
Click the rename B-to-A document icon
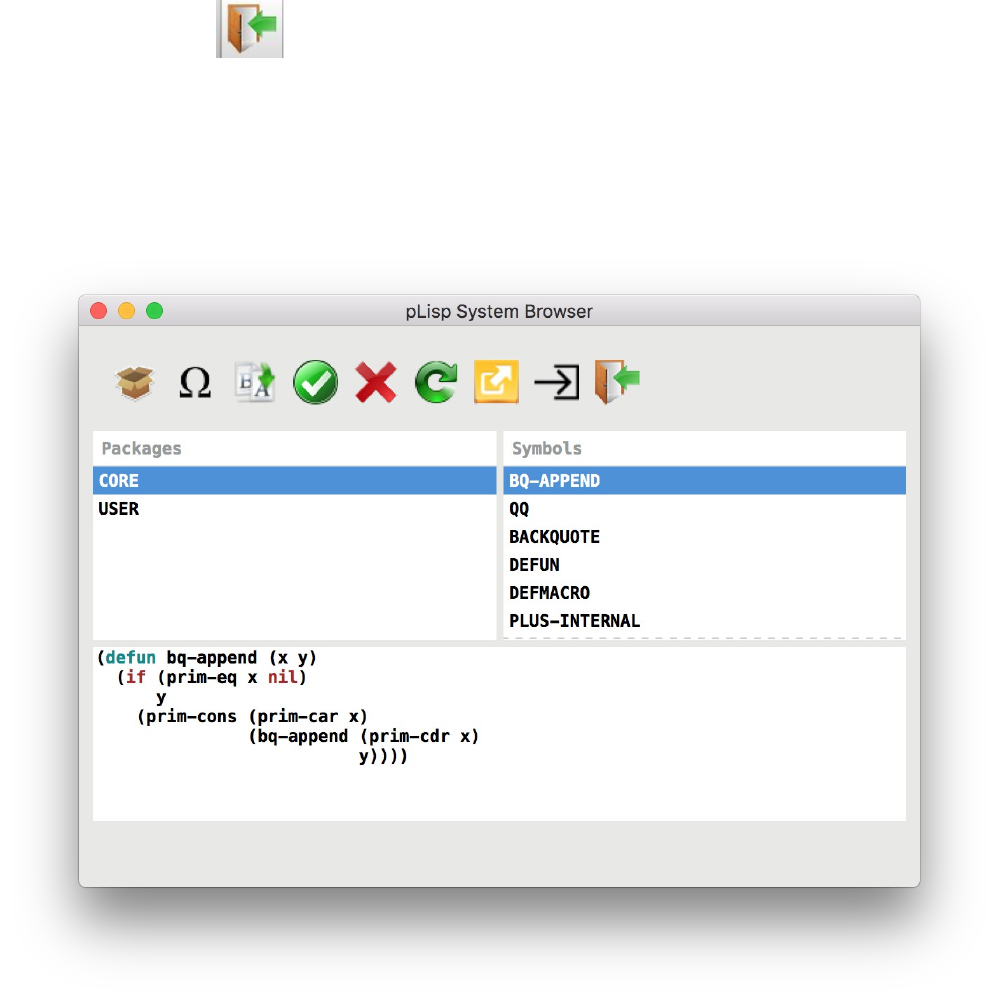[254, 382]
